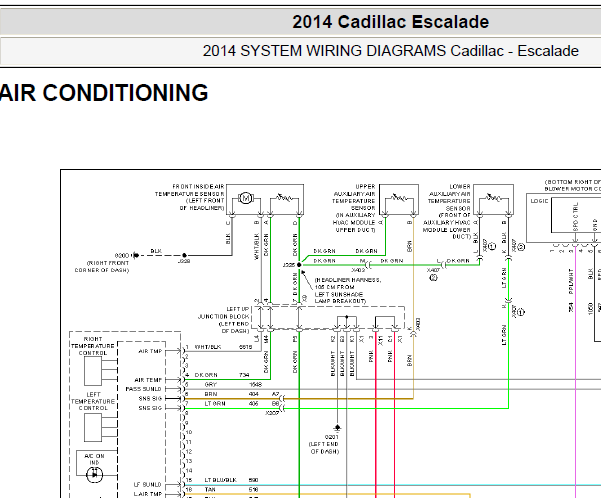Viewport: 601px width, 498px height.
Task: Click the "PPL/WHT" wire label
Action: point(571,281)
